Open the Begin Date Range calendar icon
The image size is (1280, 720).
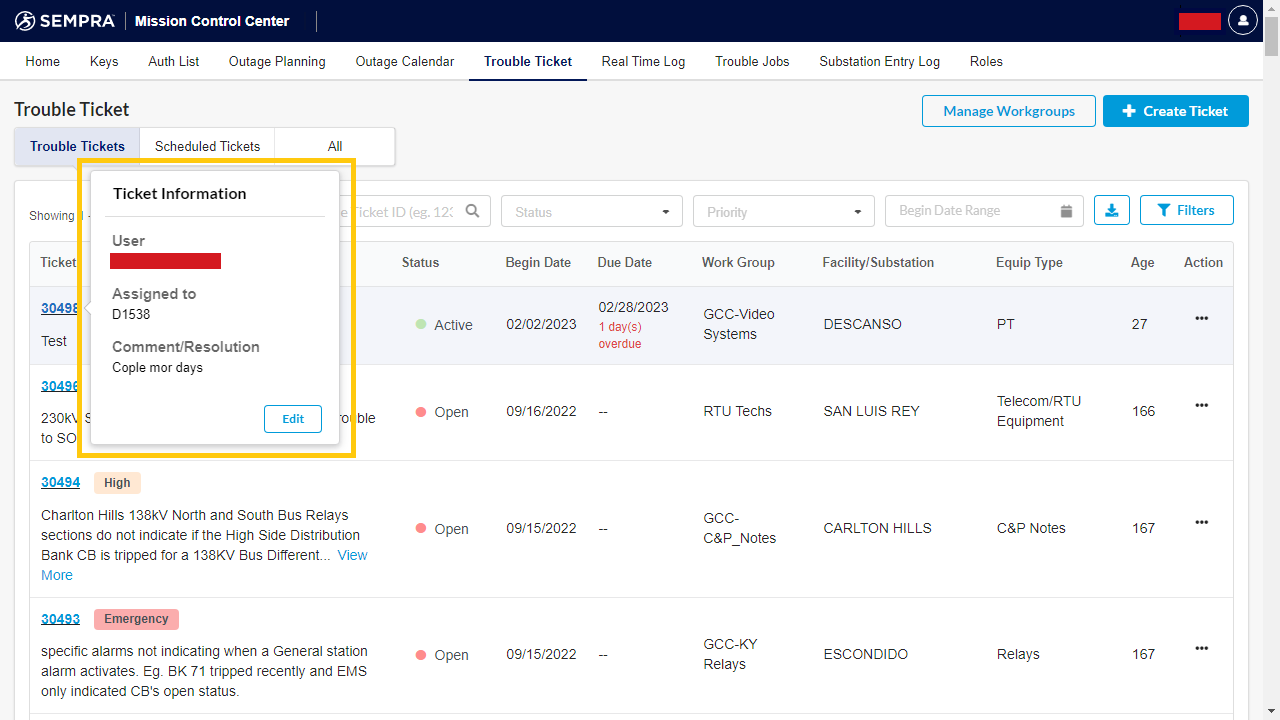(x=1066, y=211)
